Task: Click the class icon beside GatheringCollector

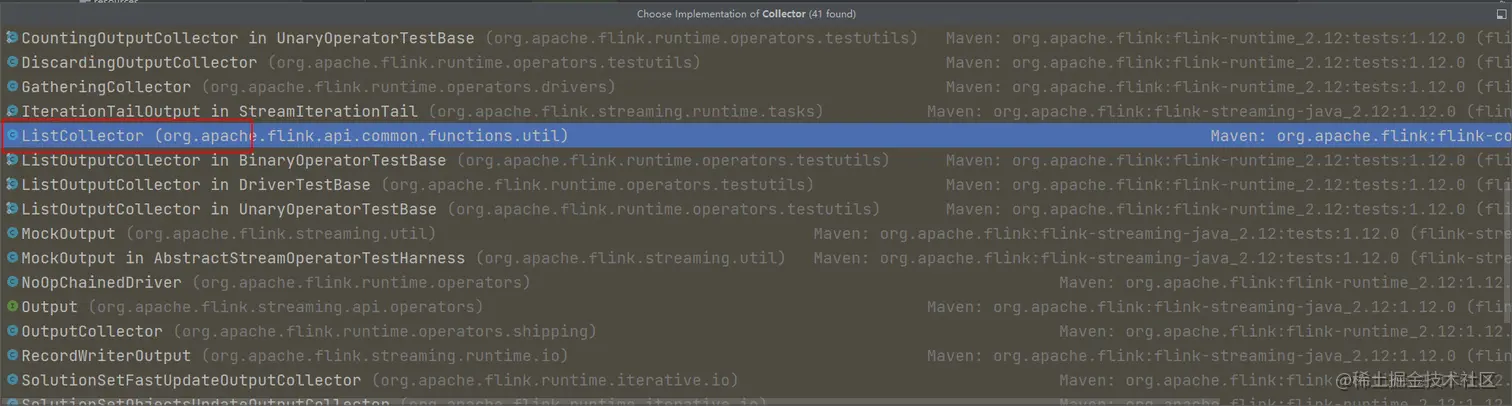Action: (x=12, y=87)
